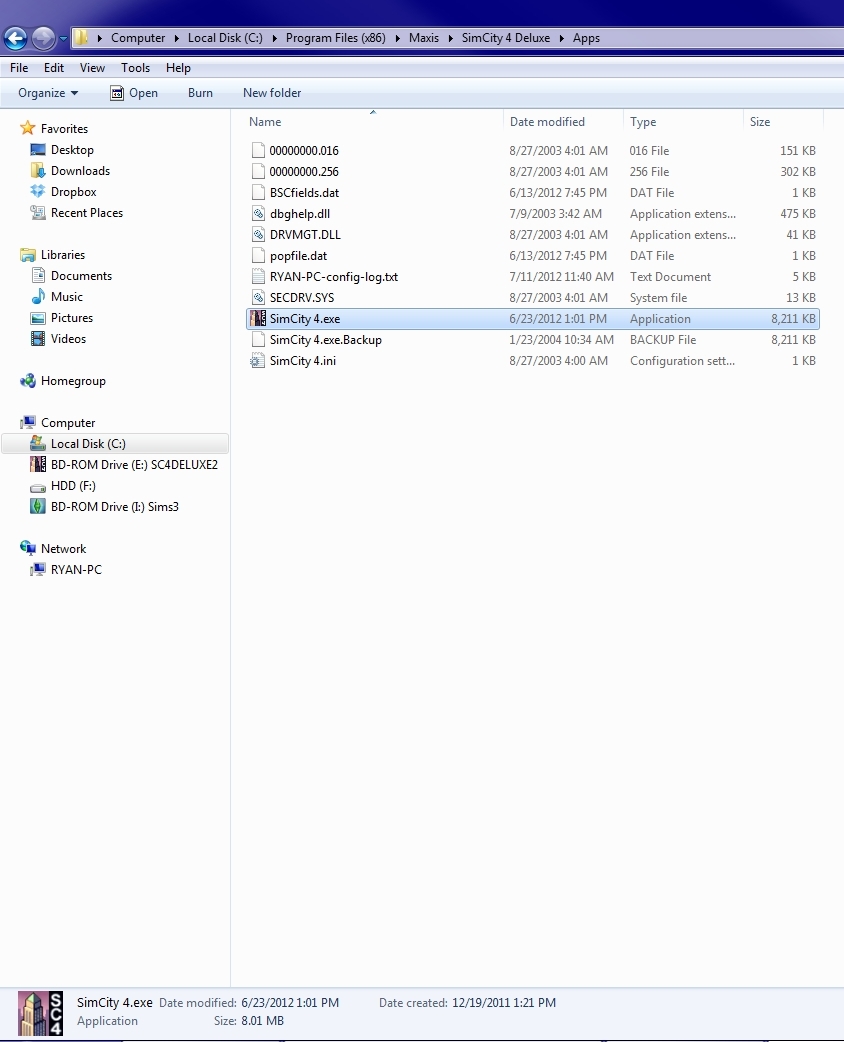Screen dimensions: 844x1042
Task: Open the File menu
Action: click(19, 68)
